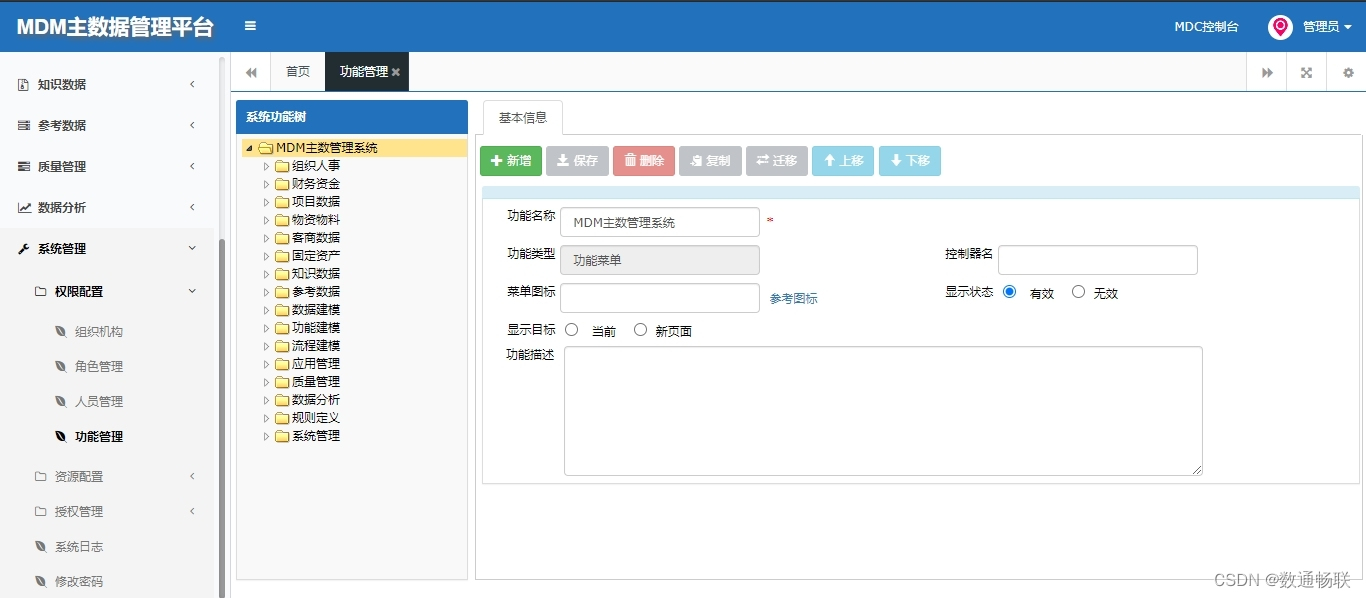This screenshot has height=598, width=1366.
Task: Click the 控制器名 input field
Action: 1098,260
